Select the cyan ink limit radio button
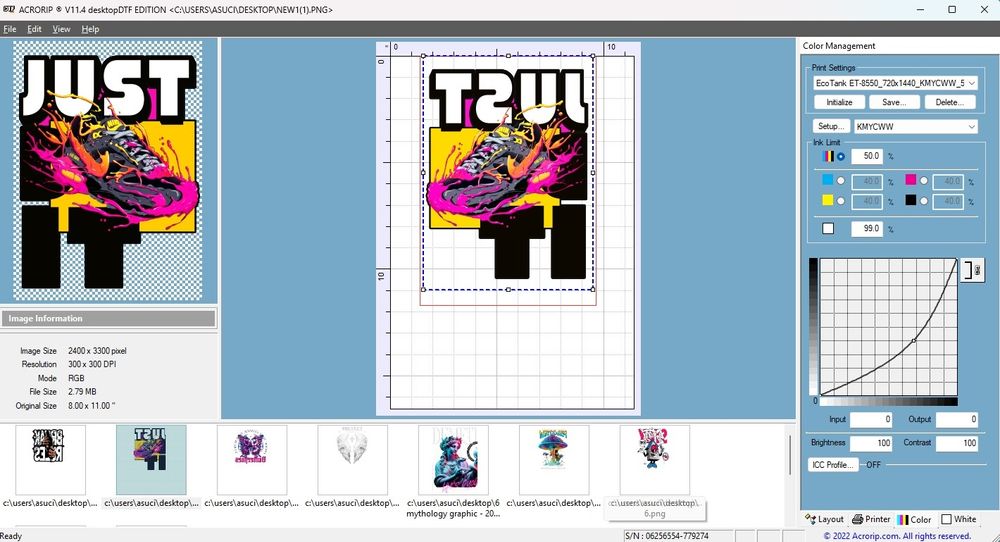This screenshot has width=1000, height=542. [x=841, y=181]
